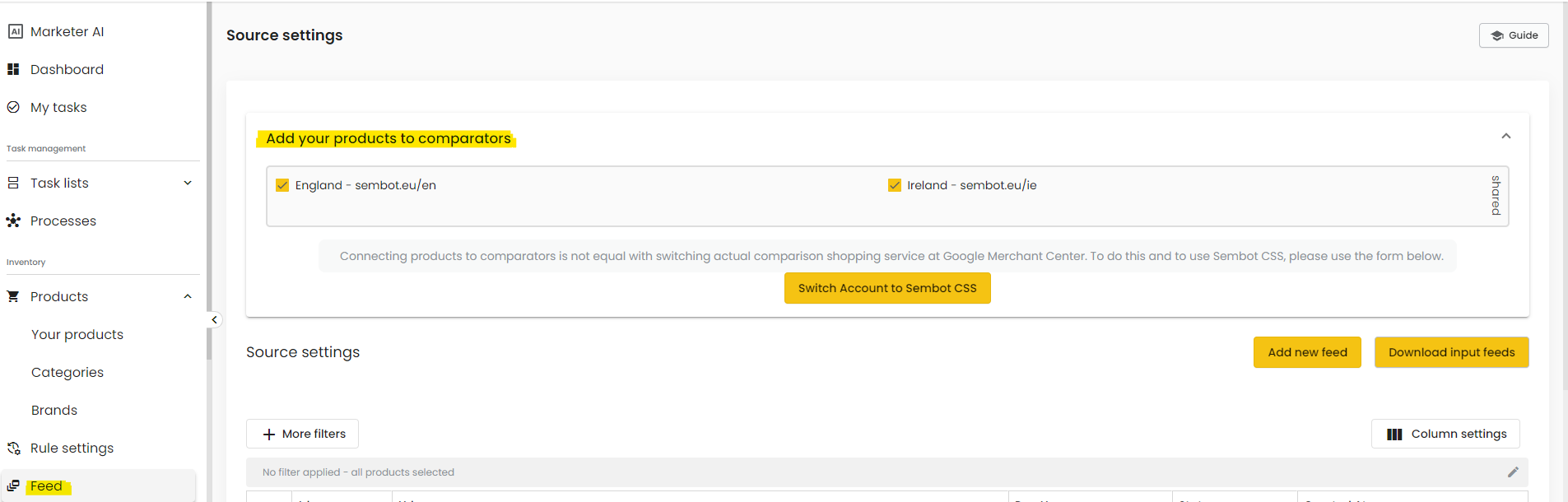Click the My tasks checkmark icon
The image size is (1568, 502).
pyautogui.click(x=13, y=107)
